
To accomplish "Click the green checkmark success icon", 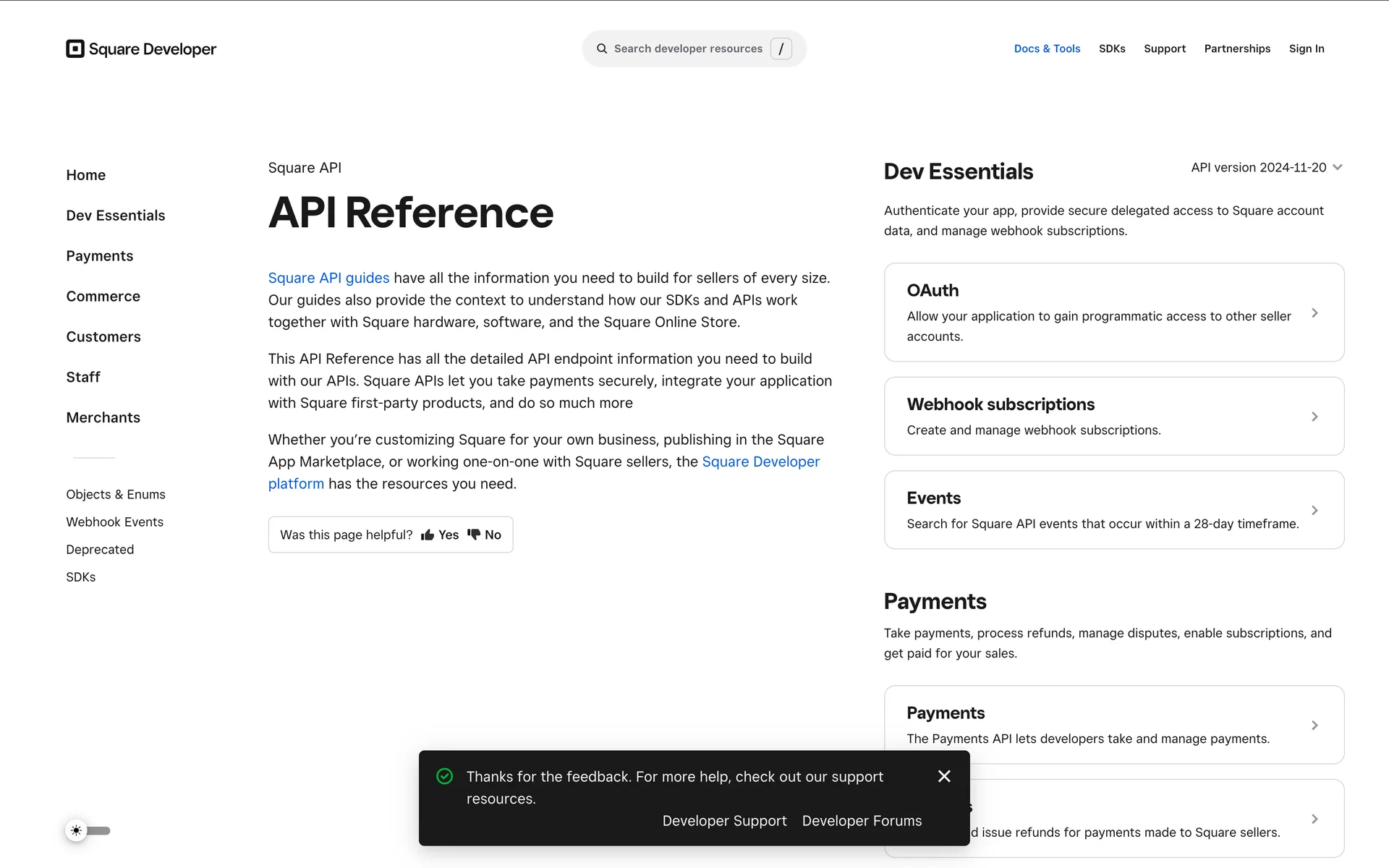I will [x=445, y=776].
